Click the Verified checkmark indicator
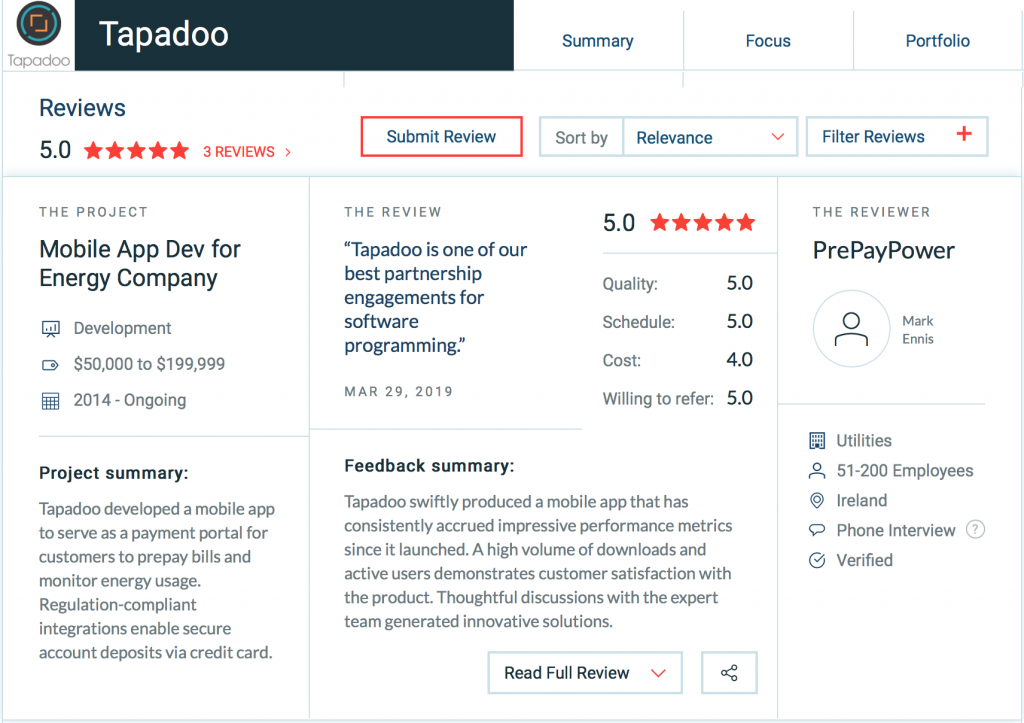The width and height of the screenshot is (1024, 723). 816,560
